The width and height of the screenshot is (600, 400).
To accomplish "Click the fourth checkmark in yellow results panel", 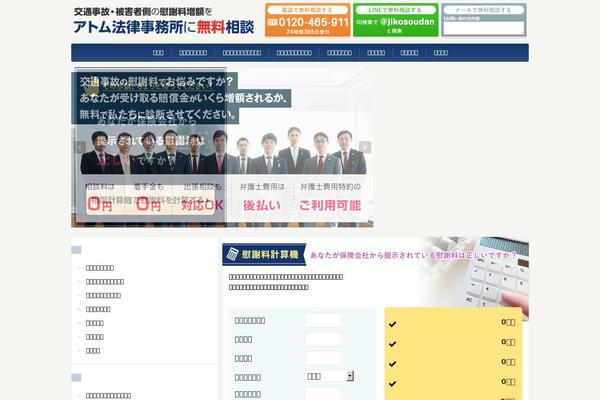I will (x=392, y=384).
